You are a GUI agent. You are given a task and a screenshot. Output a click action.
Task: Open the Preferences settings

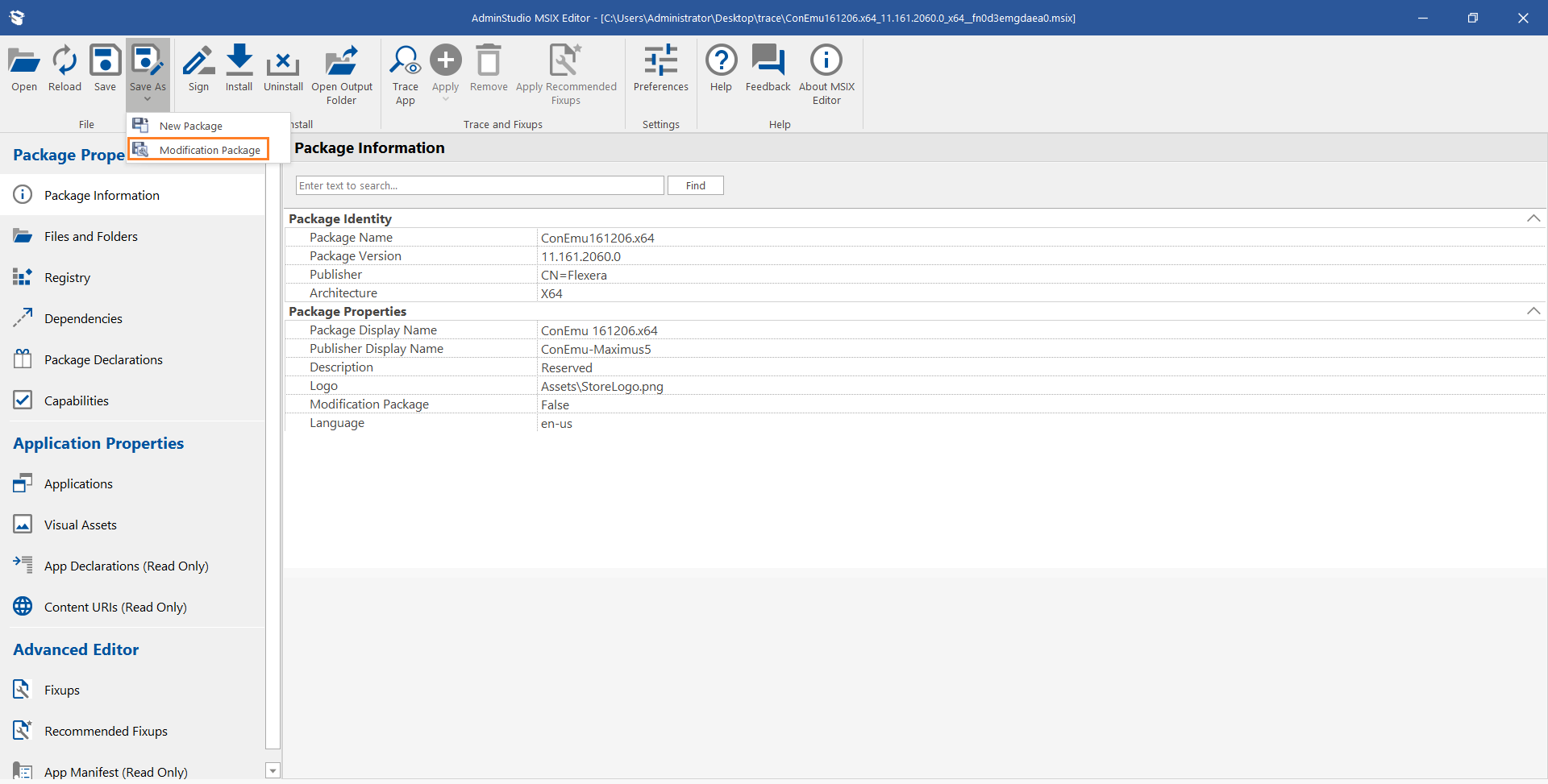point(660,61)
